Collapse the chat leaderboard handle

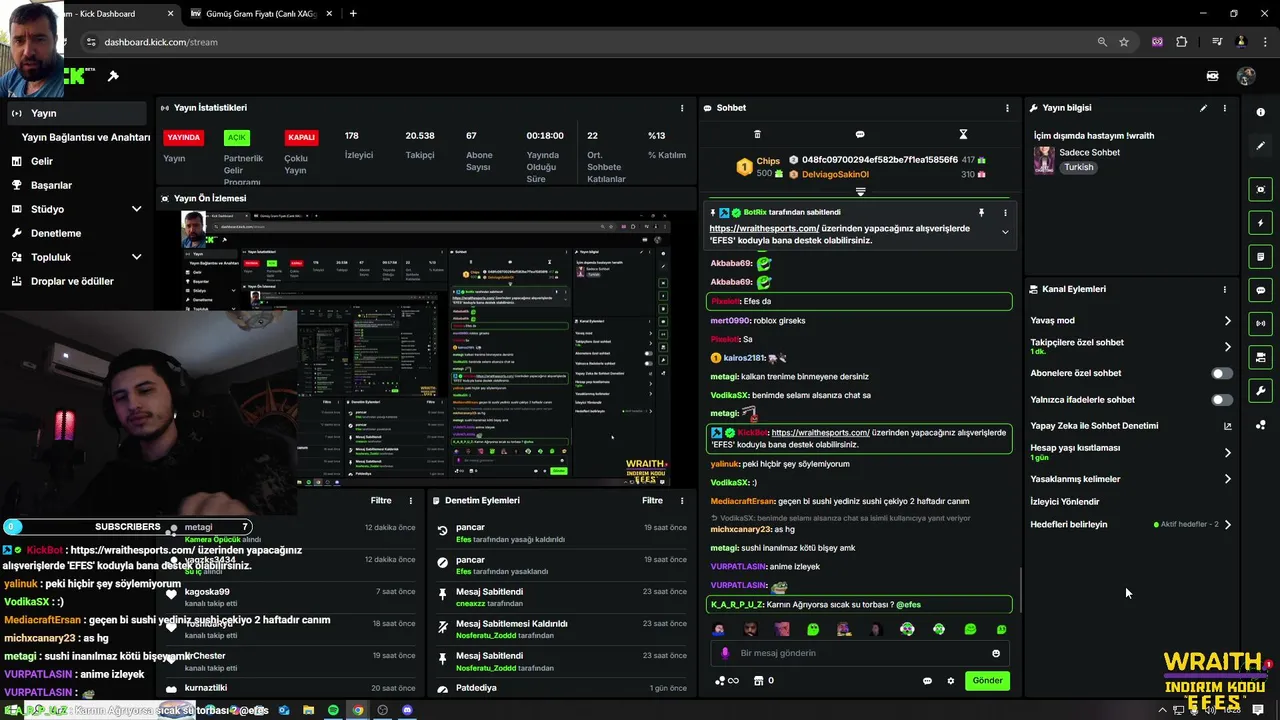[x=860, y=191]
